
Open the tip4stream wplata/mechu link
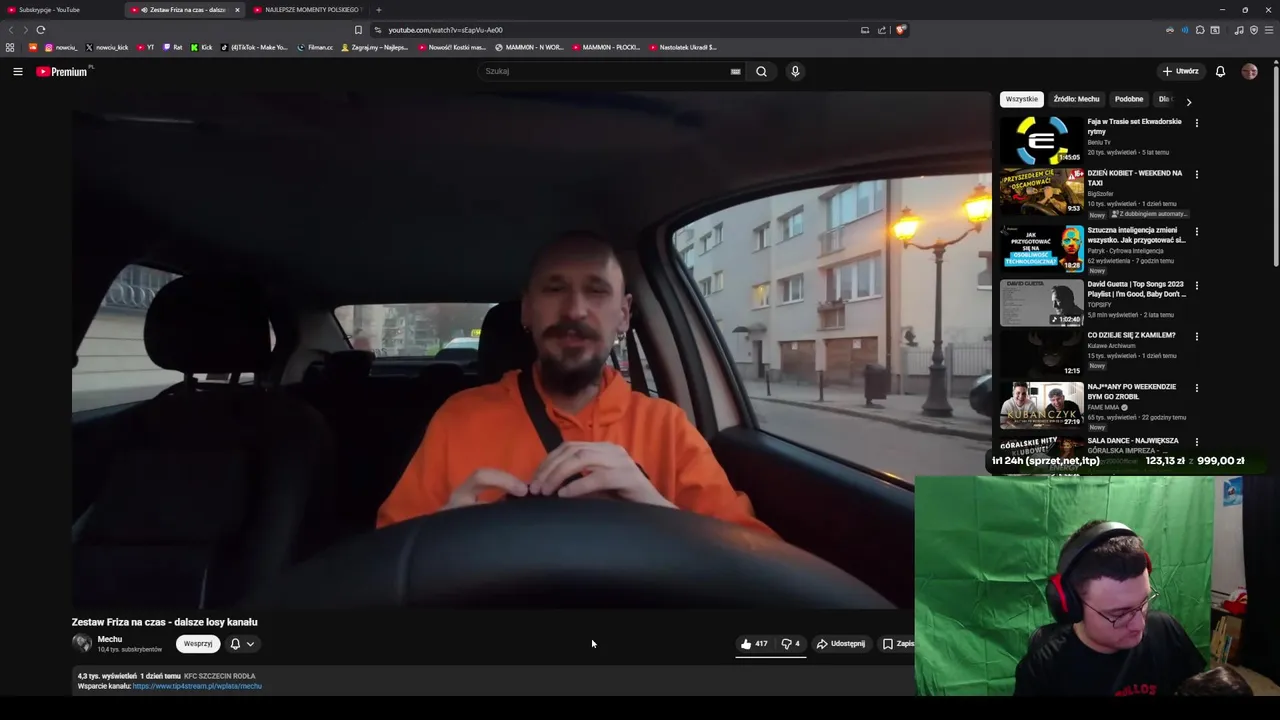[x=197, y=686]
